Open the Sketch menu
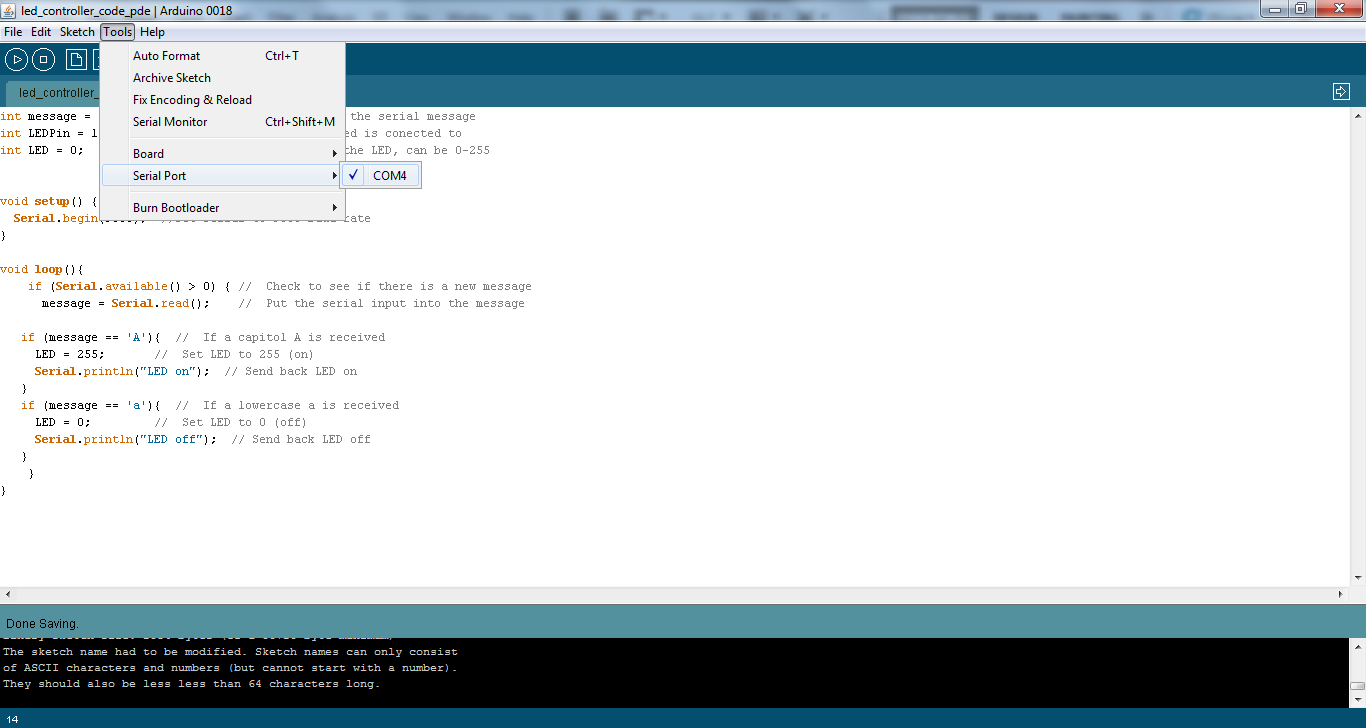The image size is (1366, 728). (x=77, y=31)
